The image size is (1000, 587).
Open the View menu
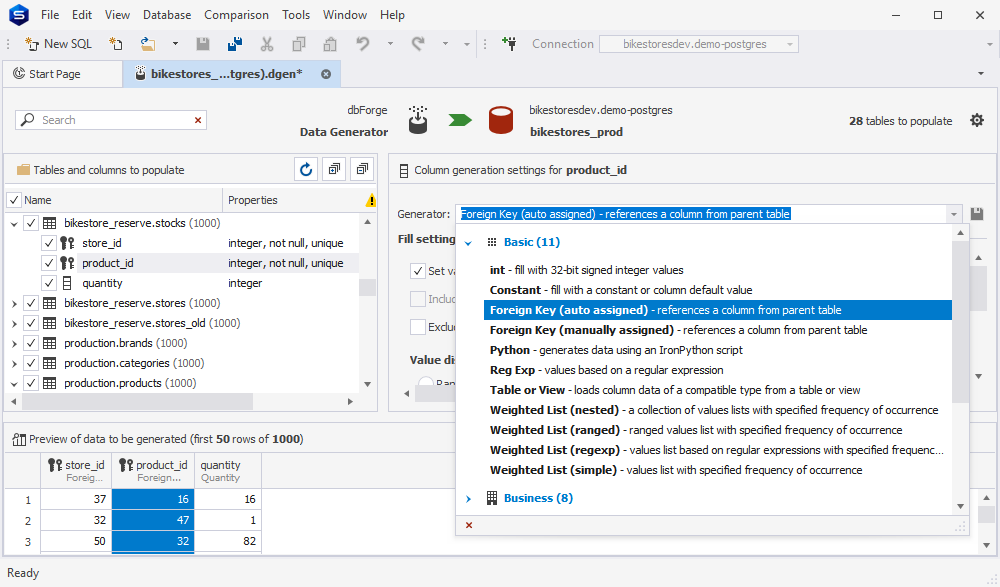tap(117, 15)
